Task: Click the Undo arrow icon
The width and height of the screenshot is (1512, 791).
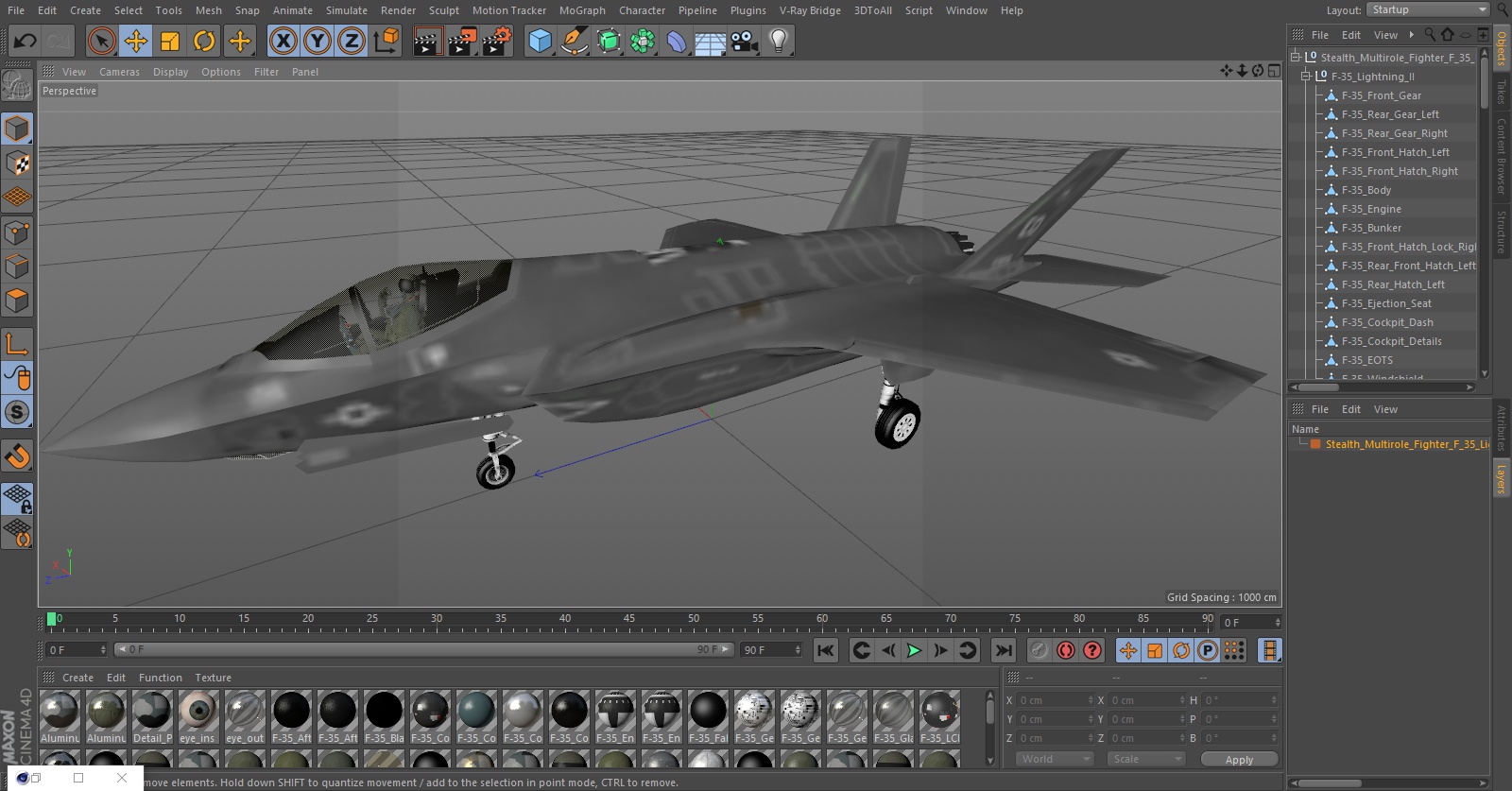Action: coord(26,41)
